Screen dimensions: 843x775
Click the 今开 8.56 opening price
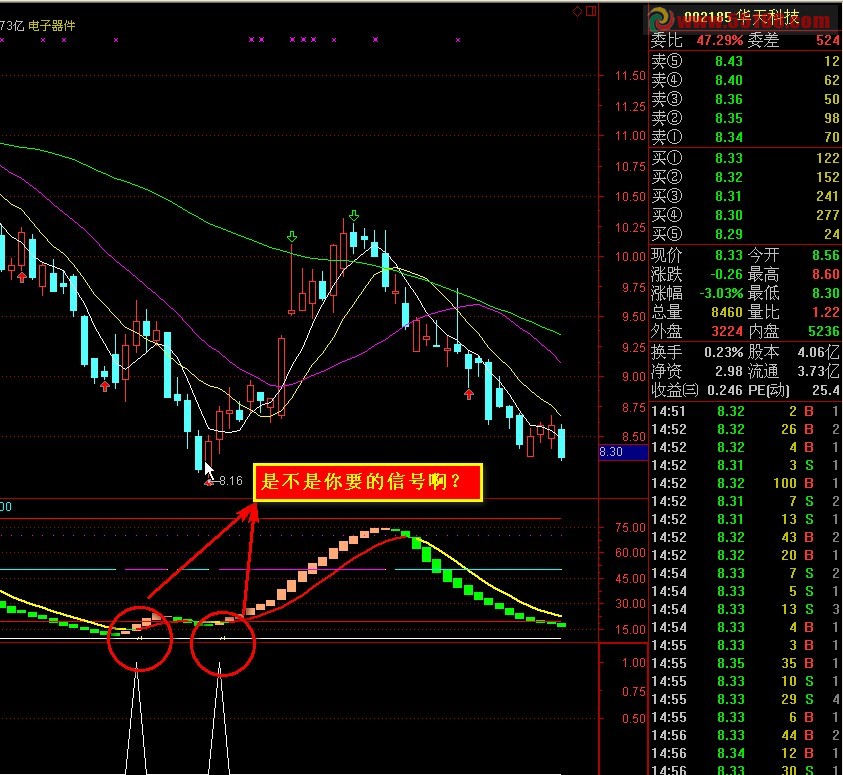click(x=826, y=255)
